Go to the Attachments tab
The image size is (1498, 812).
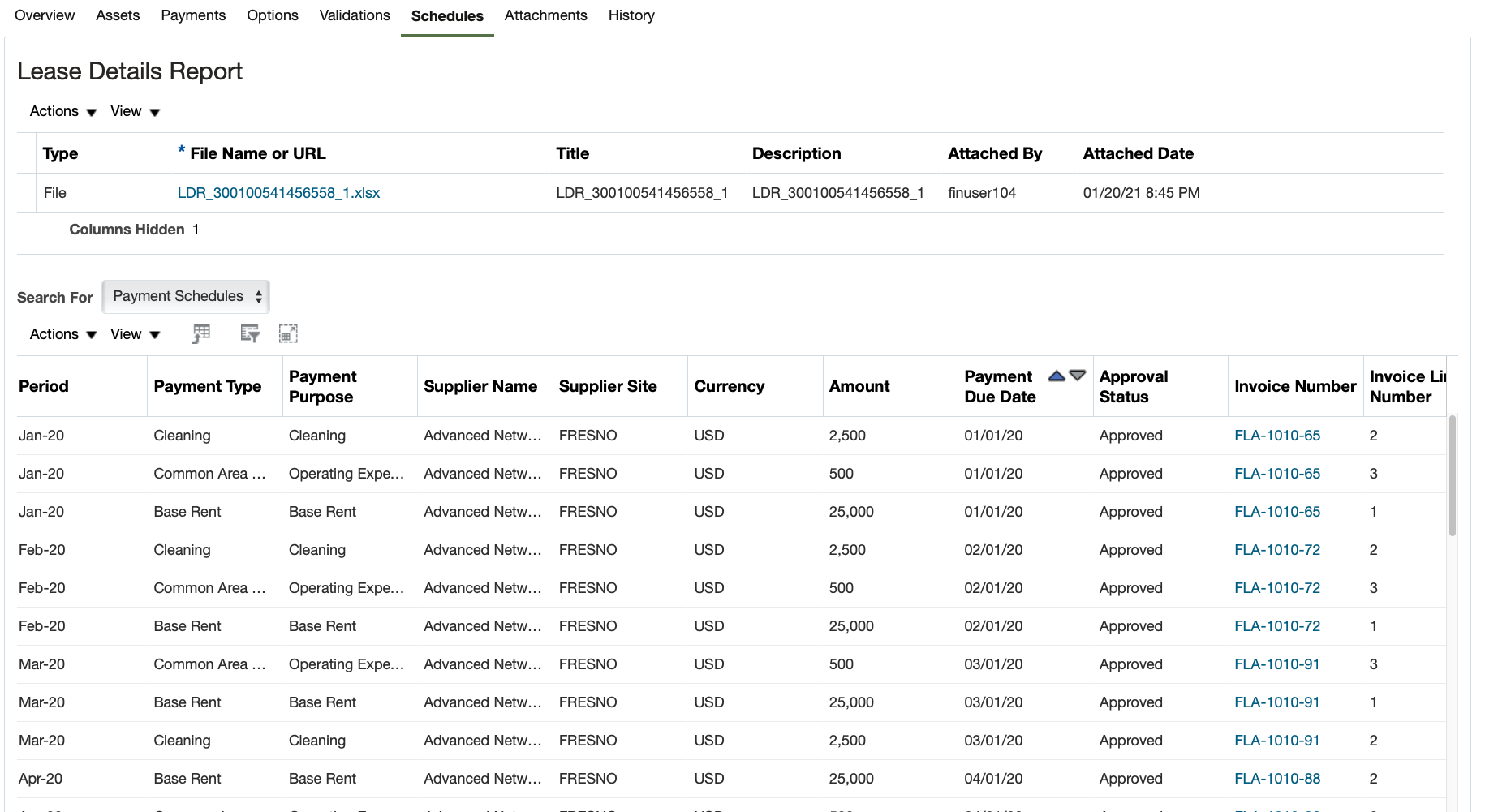[545, 15]
